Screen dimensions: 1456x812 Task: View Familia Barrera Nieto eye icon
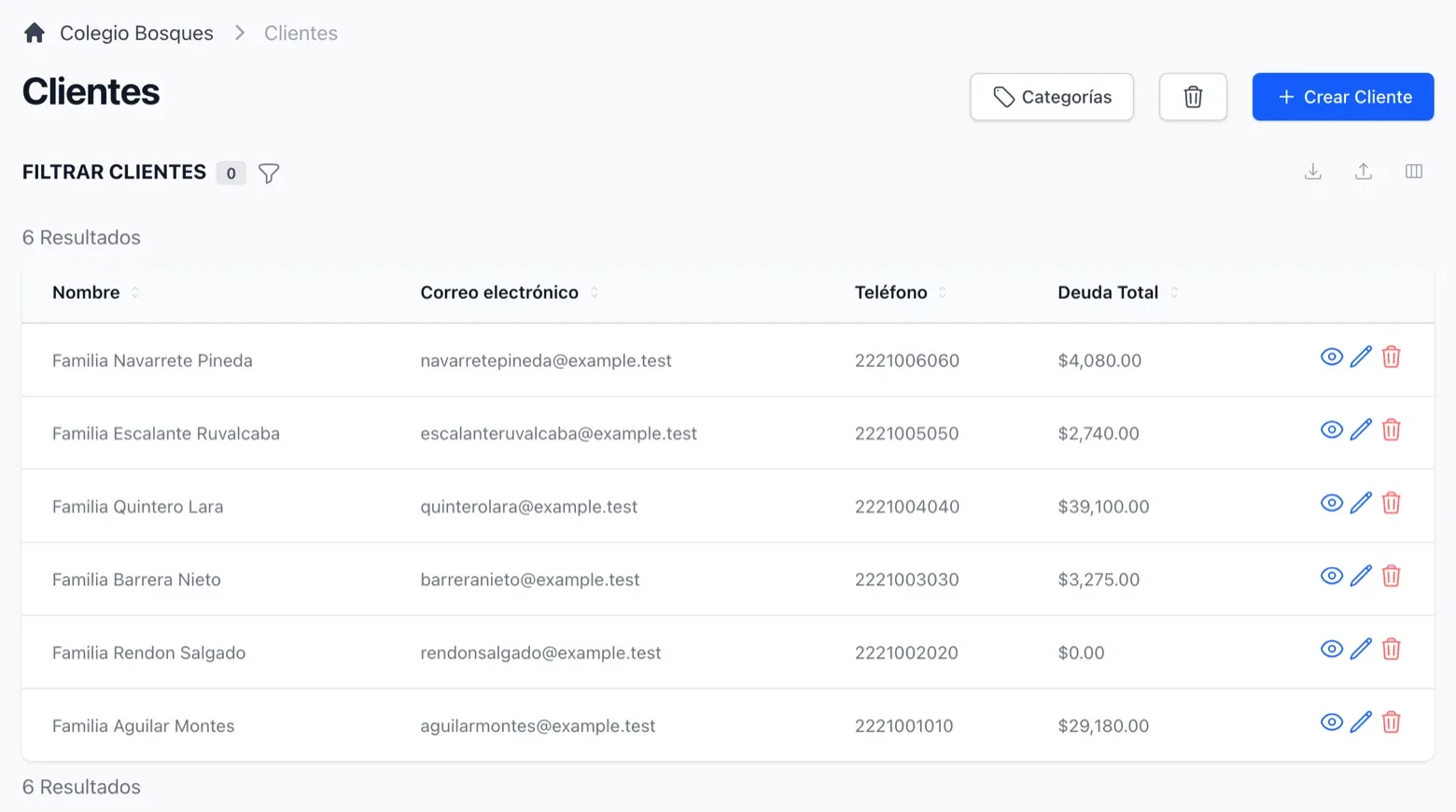1332,576
